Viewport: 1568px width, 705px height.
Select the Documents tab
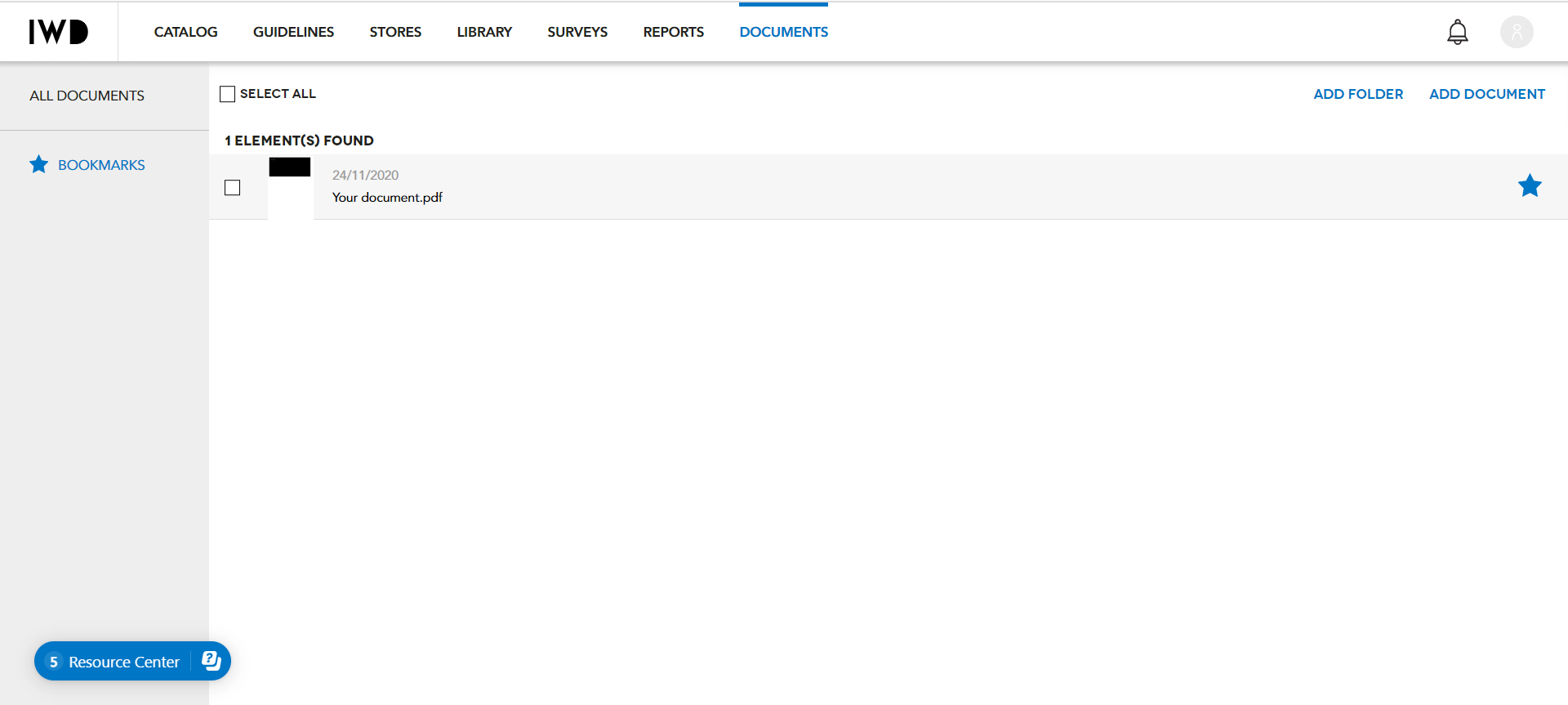point(783,32)
